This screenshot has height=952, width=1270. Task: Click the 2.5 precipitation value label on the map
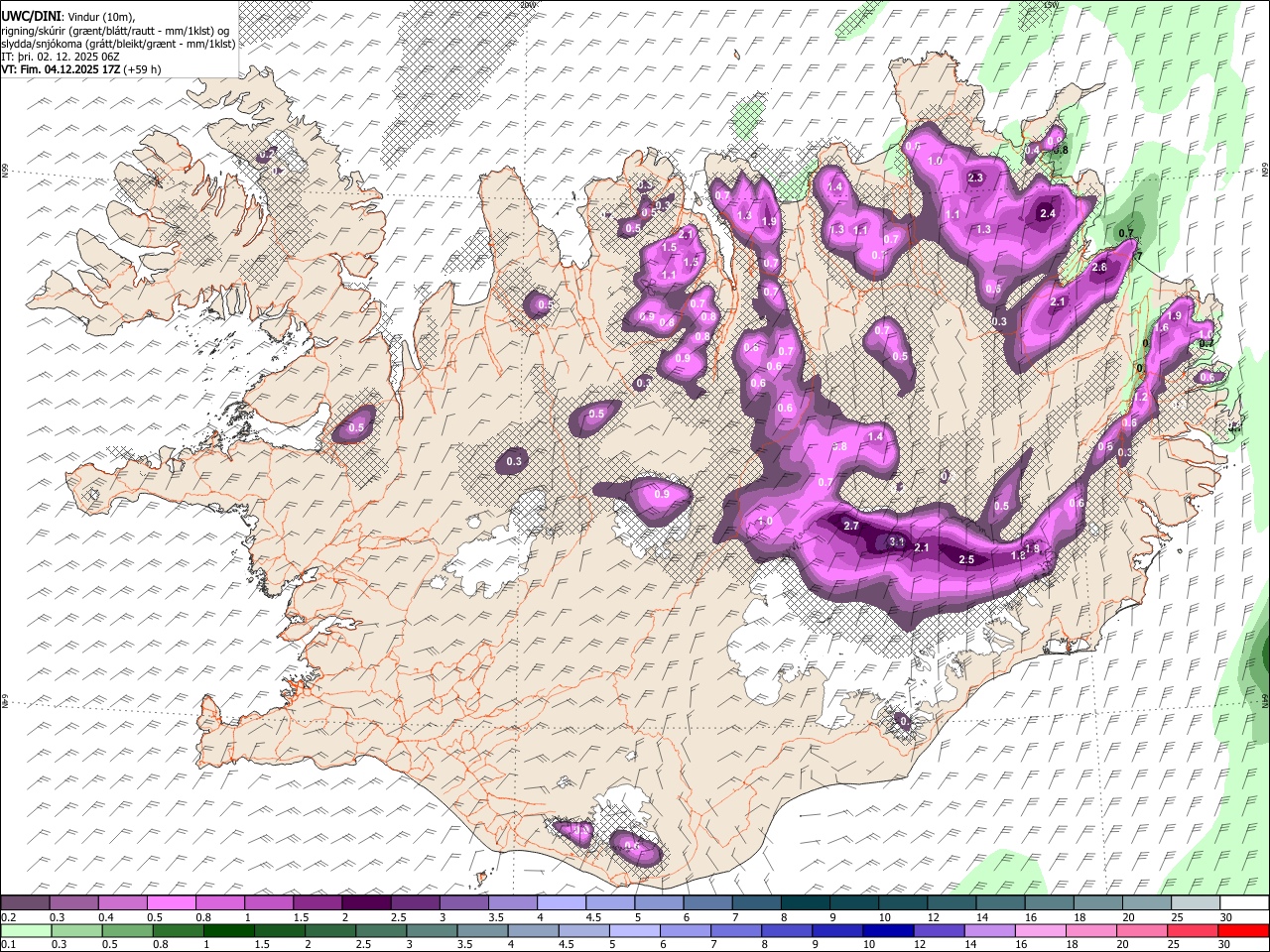[x=967, y=559]
